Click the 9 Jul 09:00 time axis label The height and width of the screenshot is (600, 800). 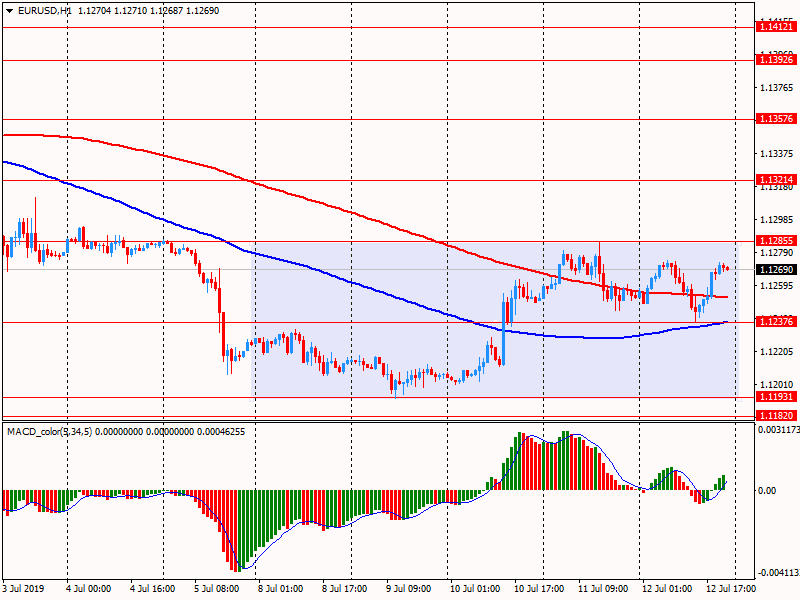pyautogui.click(x=408, y=588)
